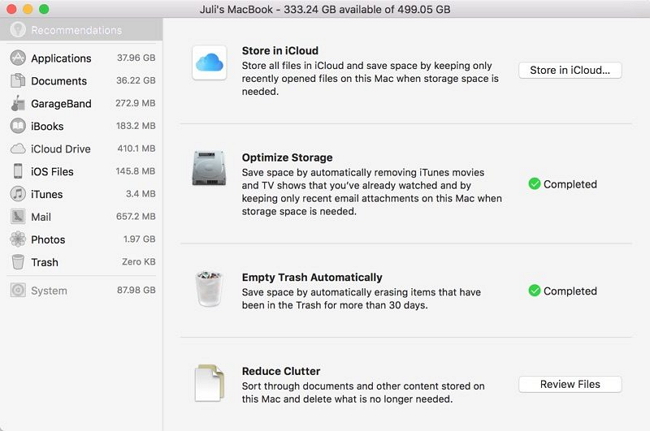Click the 657.2 MB Mail size
The image size is (650, 431).
click(136, 216)
